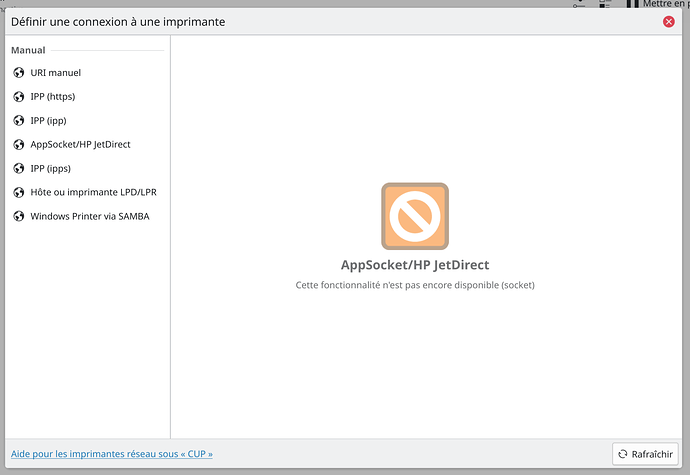The image size is (690, 475).
Task: Click the globe icon beside URI manuel
Action: click(x=18, y=73)
